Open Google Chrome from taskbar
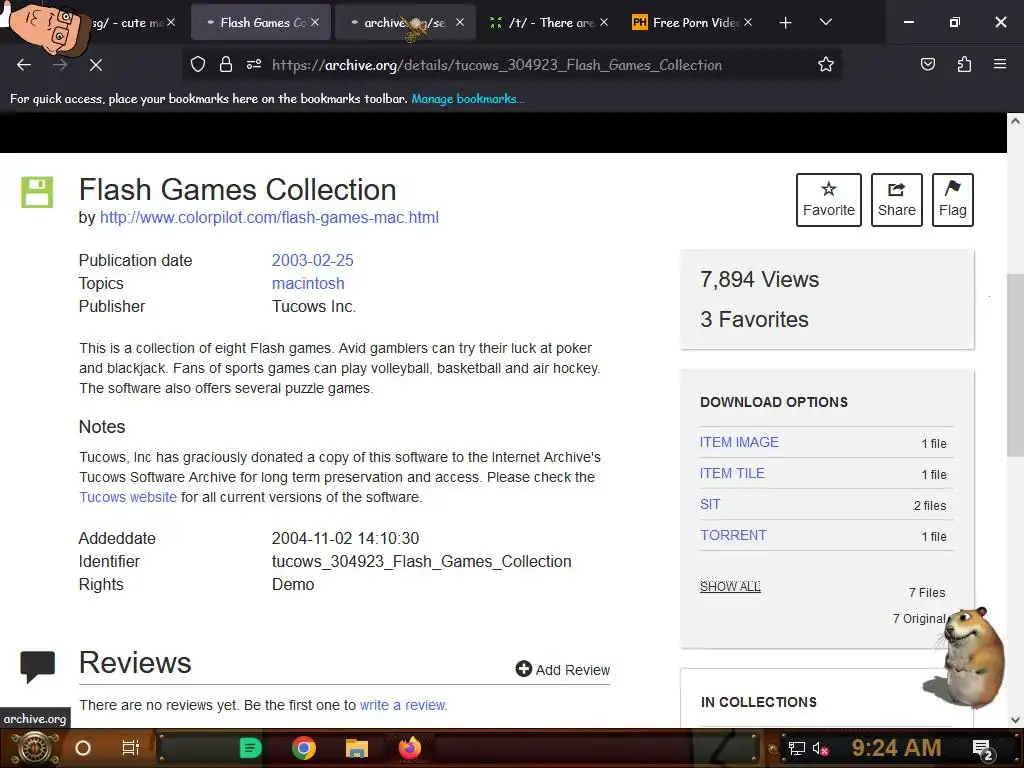 [x=304, y=748]
